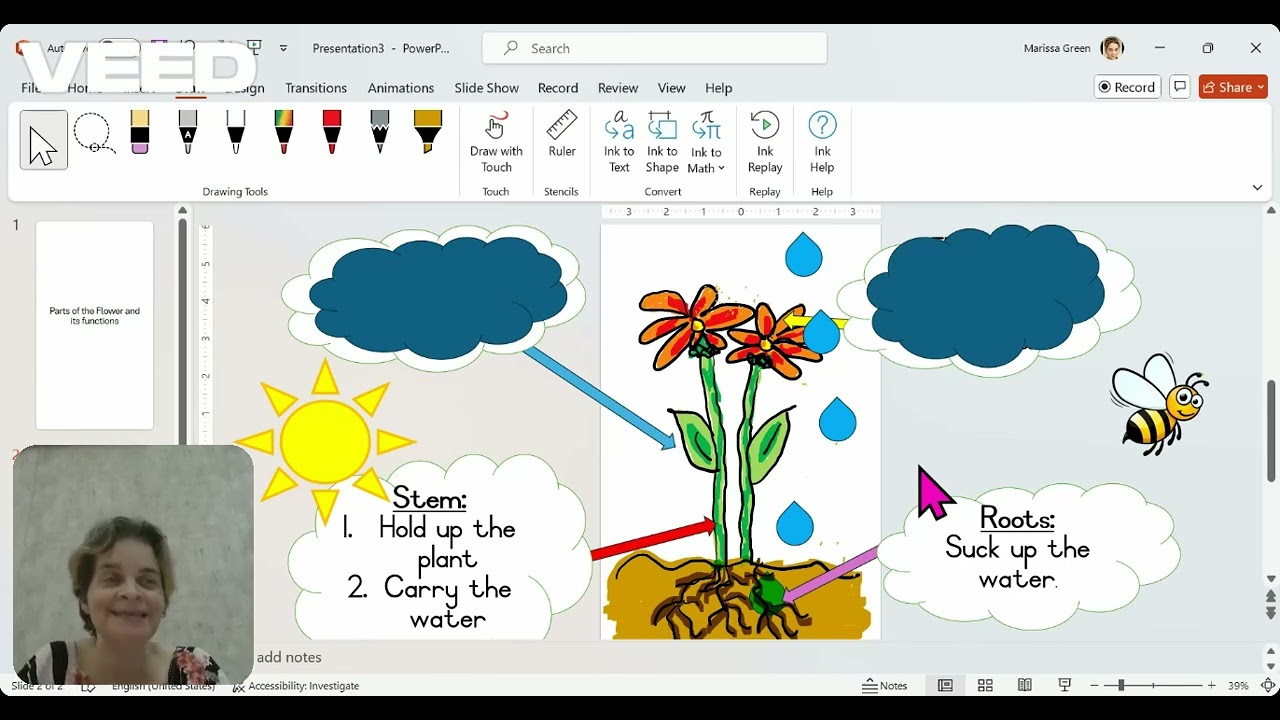This screenshot has width=1280, height=720.
Task: Select the Lasso Select tool
Action: 93,134
